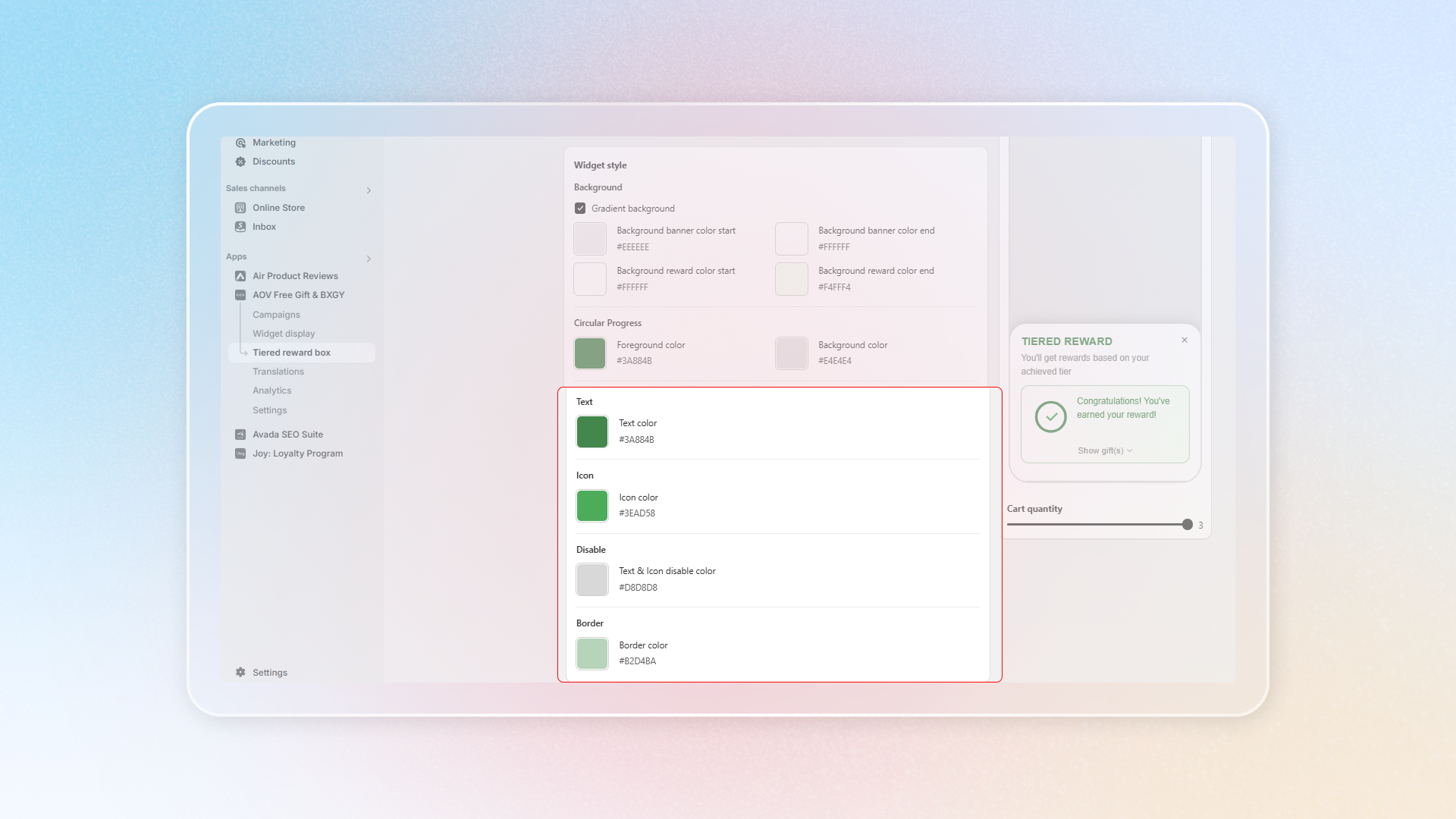Image resolution: width=1456 pixels, height=819 pixels.
Task: Open the Widget display menu item
Action: (284, 334)
